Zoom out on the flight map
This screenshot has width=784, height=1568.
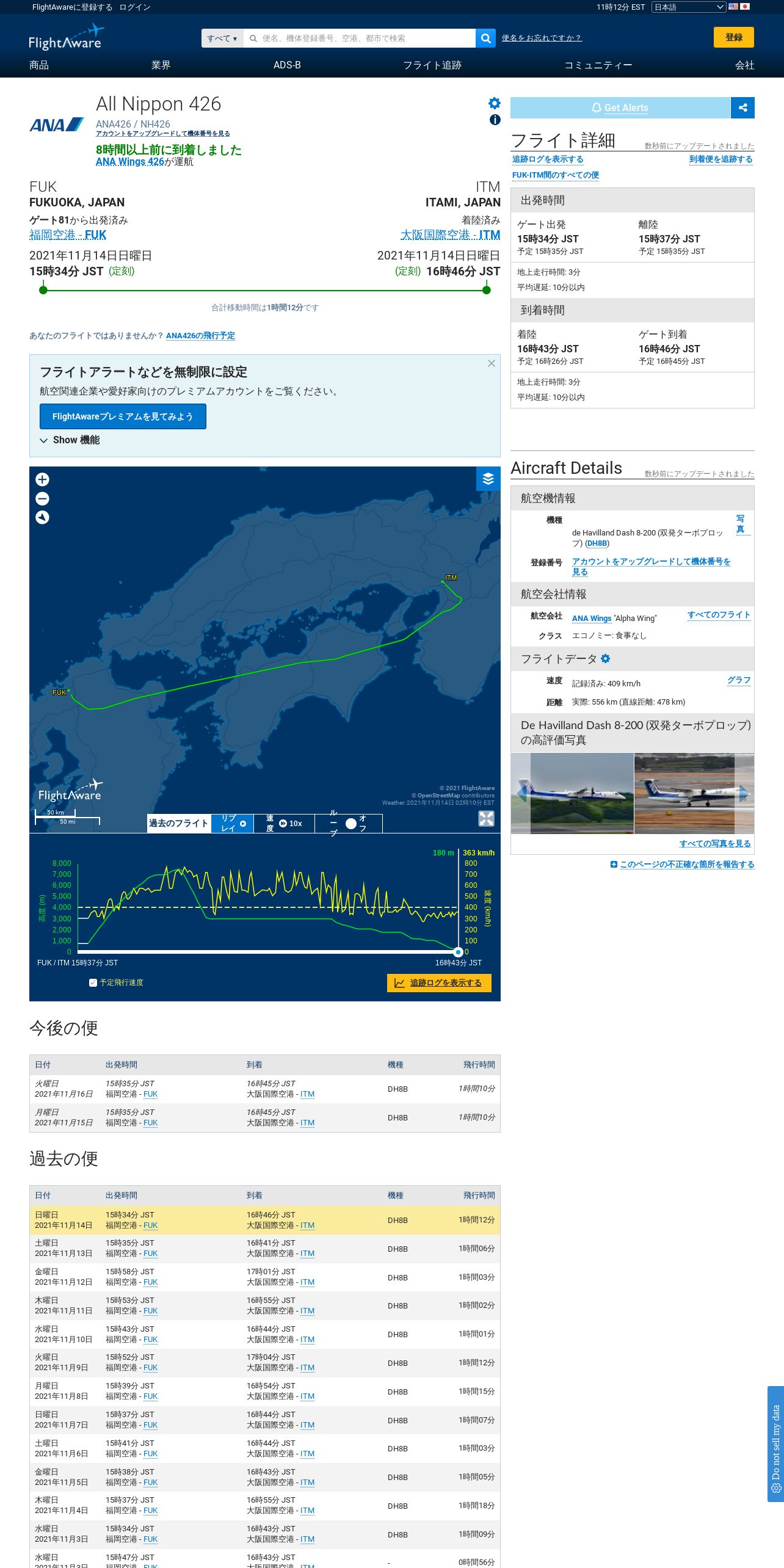click(x=42, y=498)
